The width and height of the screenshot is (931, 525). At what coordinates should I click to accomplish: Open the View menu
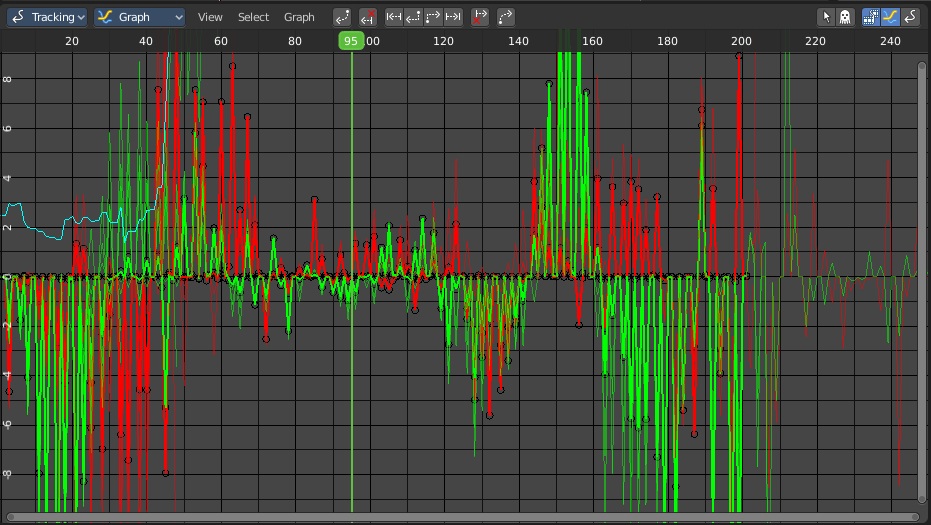point(210,17)
